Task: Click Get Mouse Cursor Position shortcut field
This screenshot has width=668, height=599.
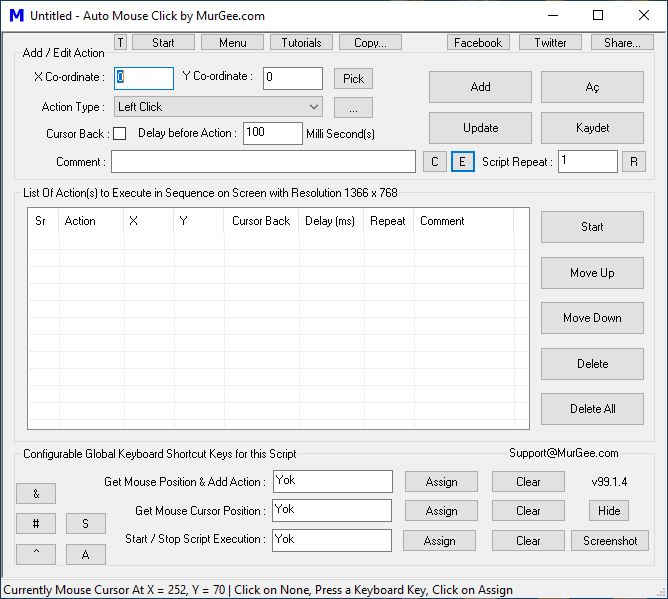Action: point(332,510)
